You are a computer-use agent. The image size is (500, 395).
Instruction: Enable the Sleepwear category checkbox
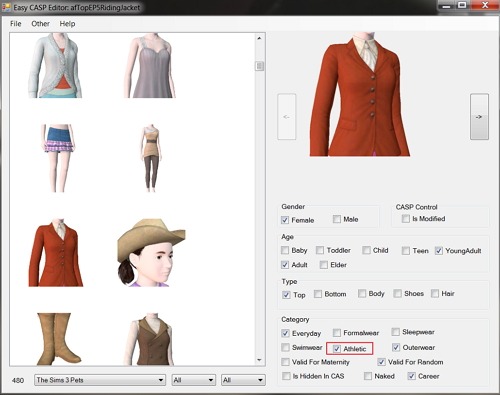pyautogui.click(x=396, y=332)
